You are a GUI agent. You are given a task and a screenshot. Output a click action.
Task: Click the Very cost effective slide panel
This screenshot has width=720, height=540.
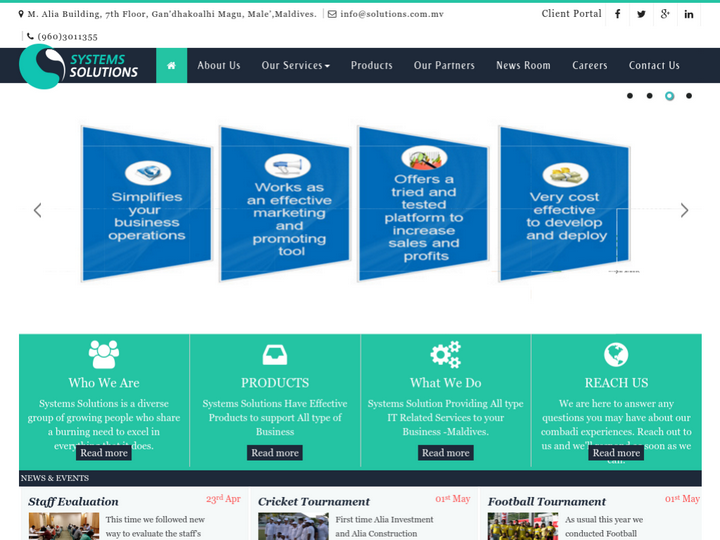click(564, 204)
